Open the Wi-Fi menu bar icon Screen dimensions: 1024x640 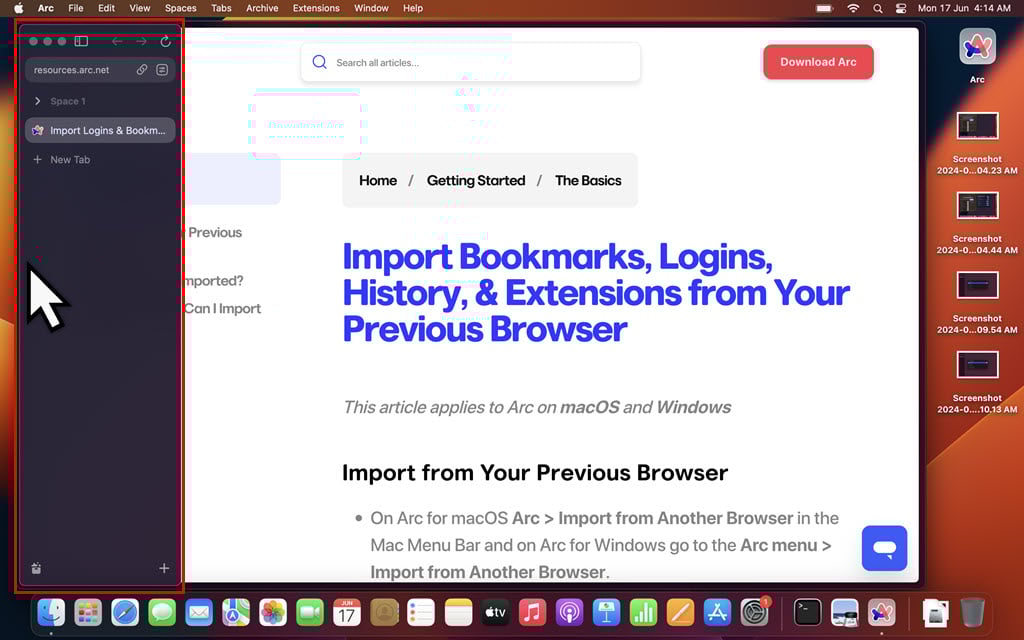853,8
